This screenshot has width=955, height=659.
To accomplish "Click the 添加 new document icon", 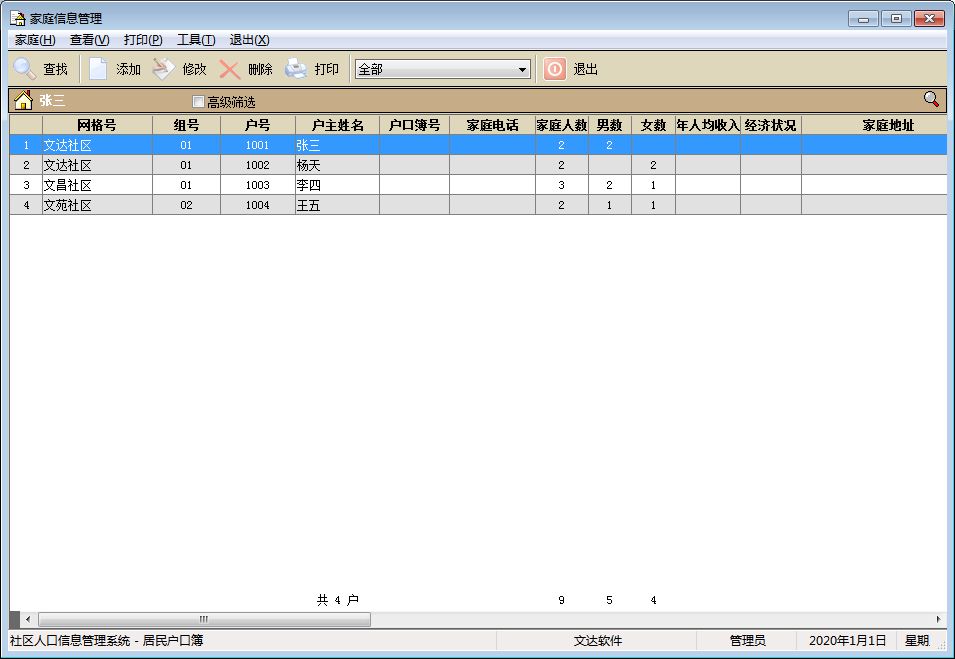I will tap(98, 69).
